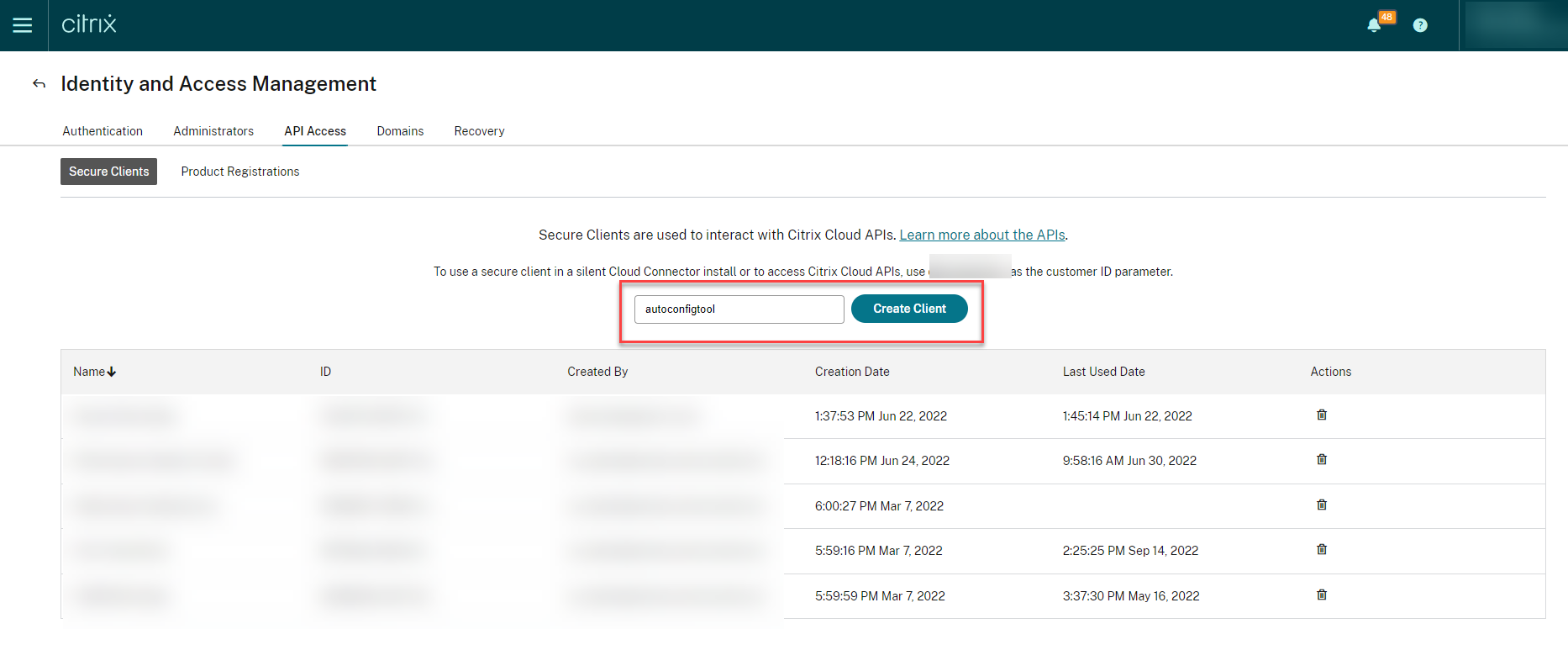The height and width of the screenshot is (666, 1568).
Task: Switch to the Administrators tab
Action: 213,131
